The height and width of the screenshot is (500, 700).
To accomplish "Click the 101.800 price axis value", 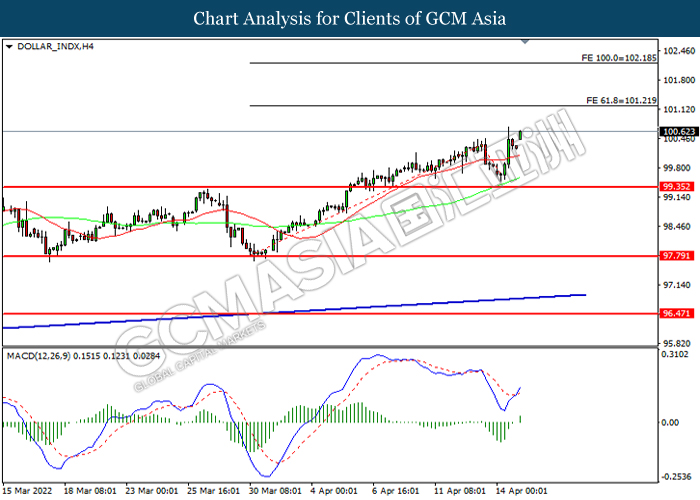I will coord(679,80).
